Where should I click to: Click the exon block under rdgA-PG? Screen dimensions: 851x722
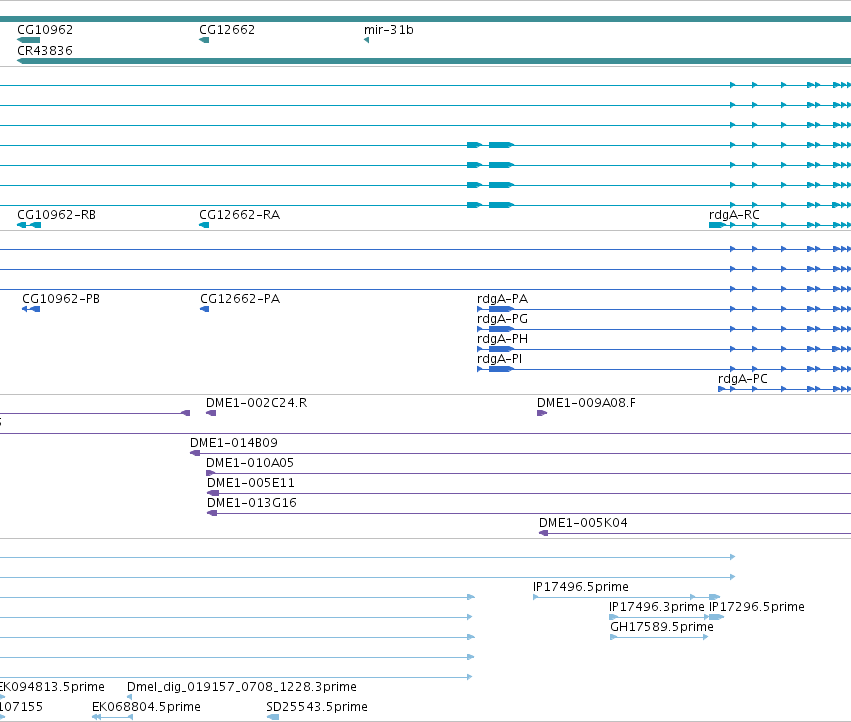point(501,330)
